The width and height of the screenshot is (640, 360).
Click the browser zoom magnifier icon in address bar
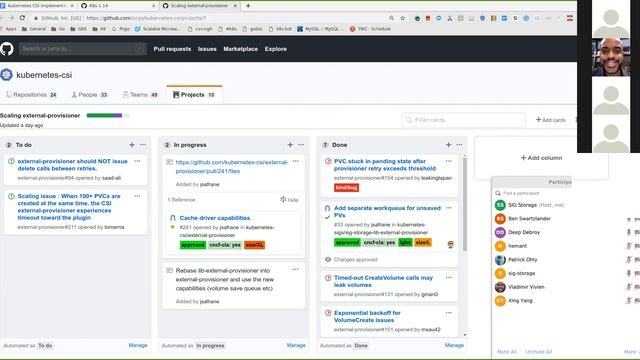point(391,18)
